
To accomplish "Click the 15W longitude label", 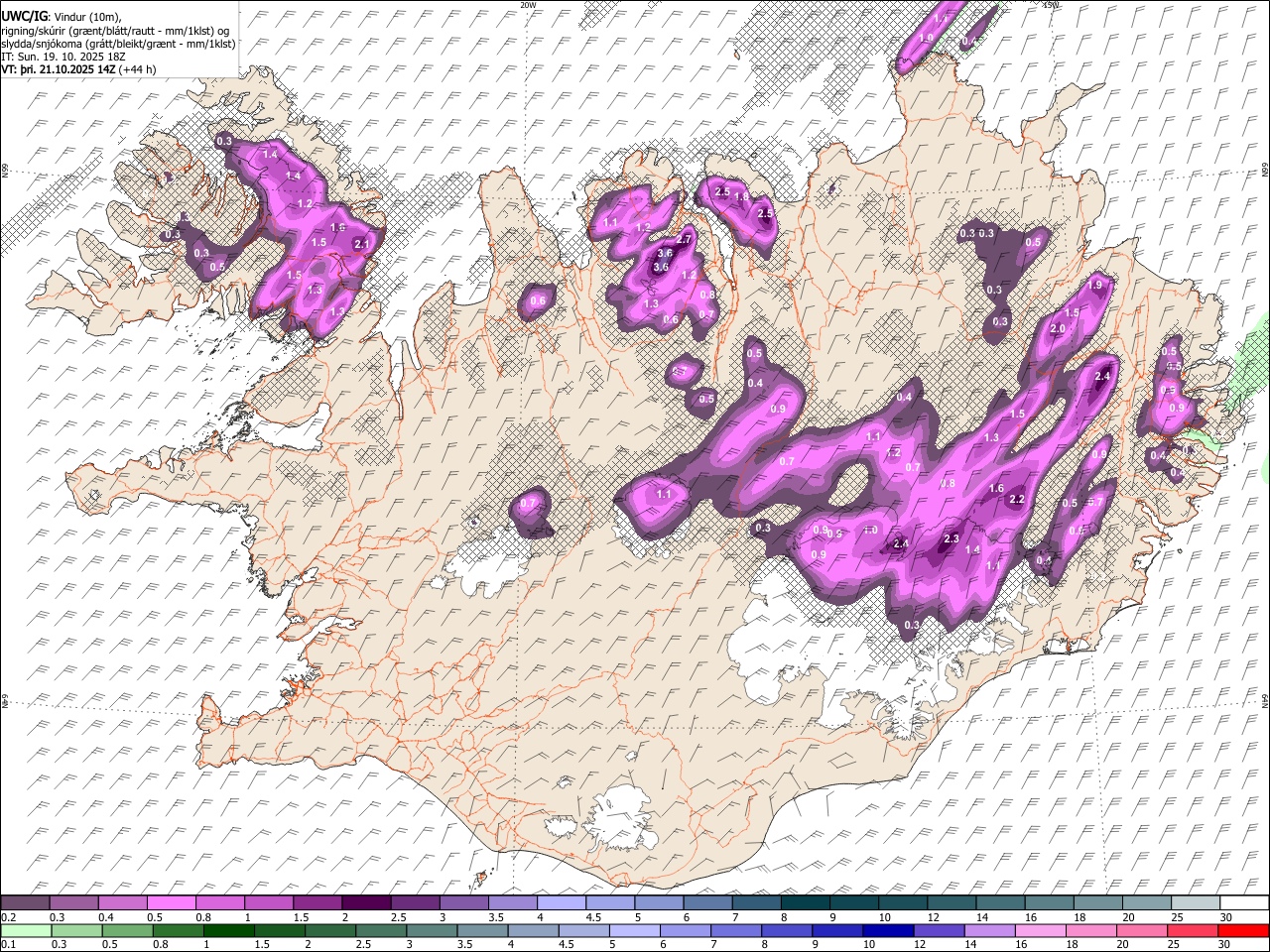I will pyautogui.click(x=1052, y=5).
